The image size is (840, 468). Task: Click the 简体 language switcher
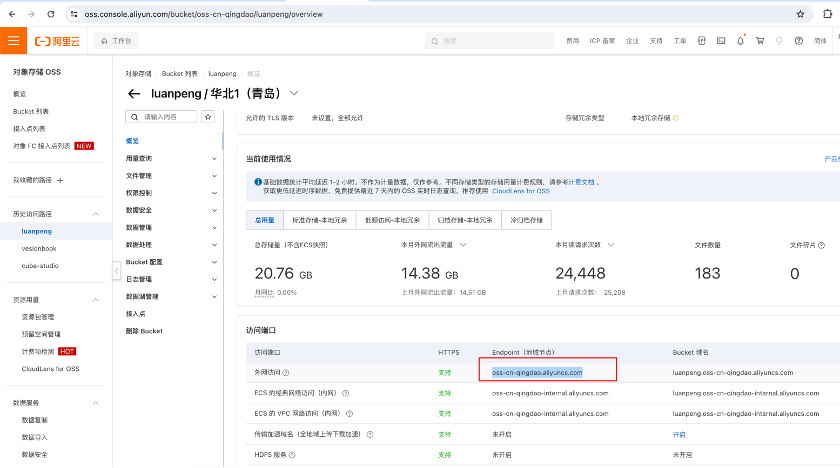click(820, 41)
